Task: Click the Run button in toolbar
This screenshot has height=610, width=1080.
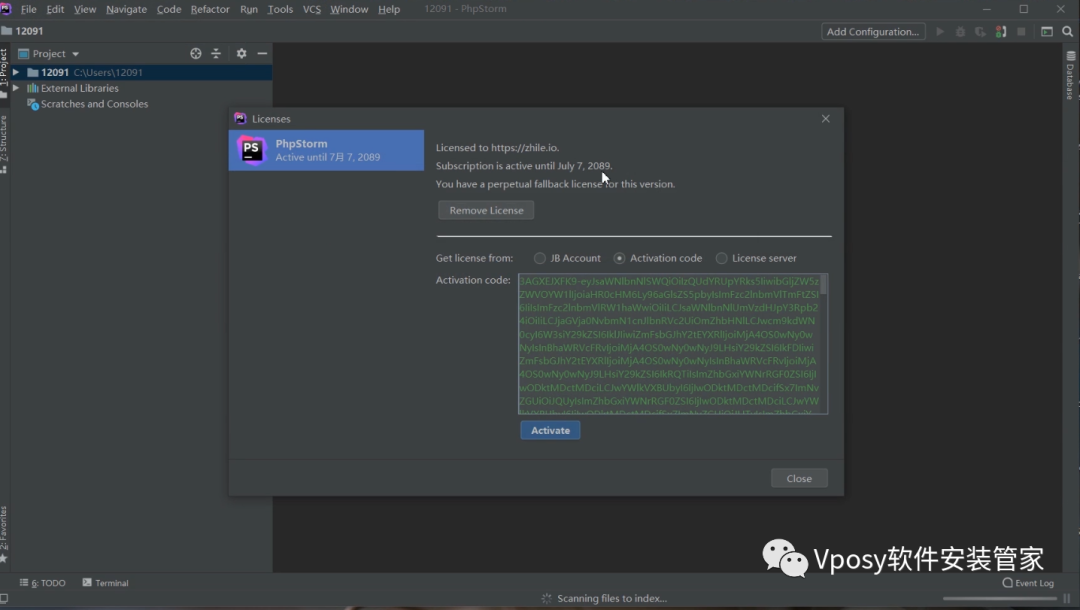Action: coord(939,32)
